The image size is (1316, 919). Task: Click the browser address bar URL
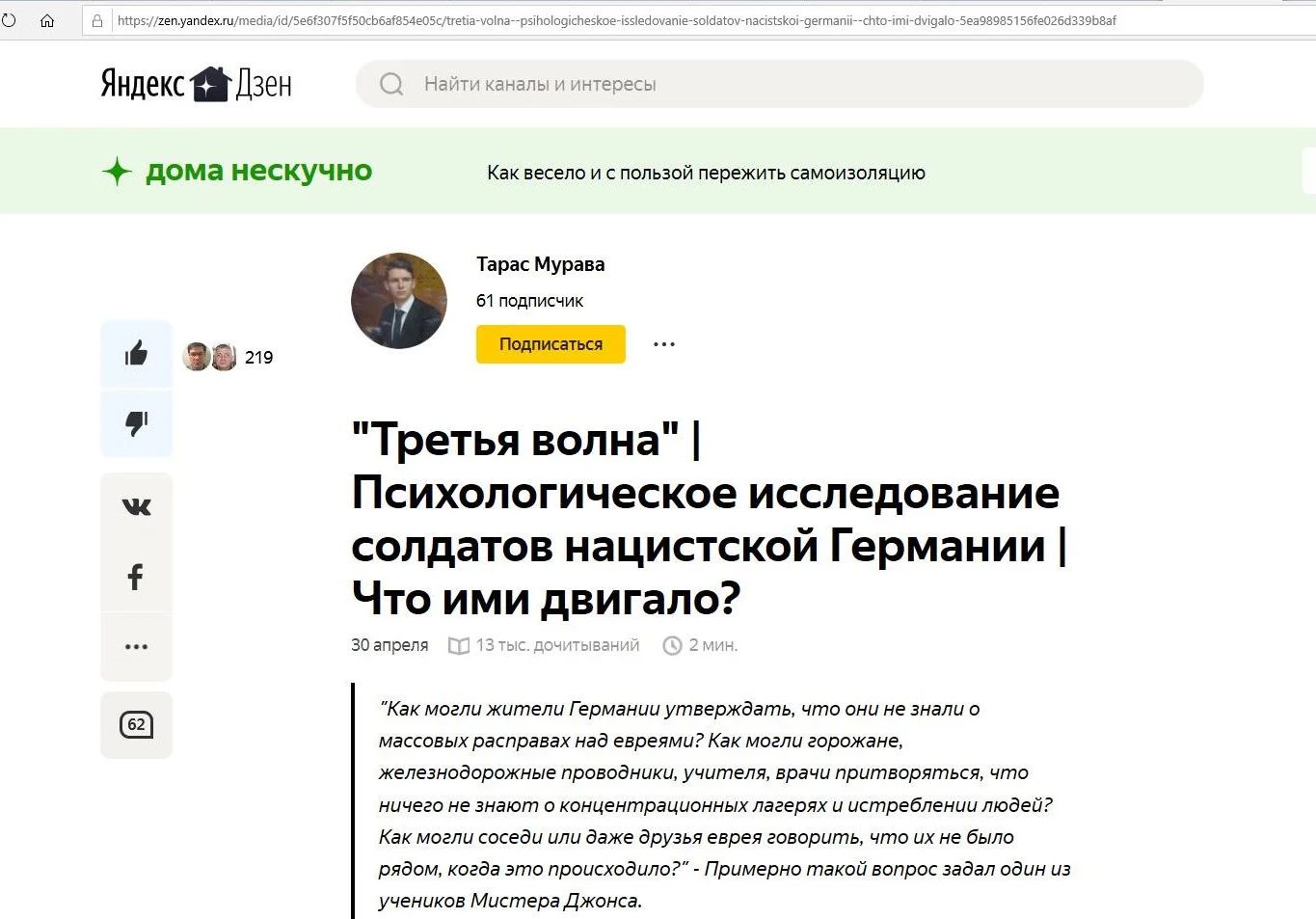point(617,20)
